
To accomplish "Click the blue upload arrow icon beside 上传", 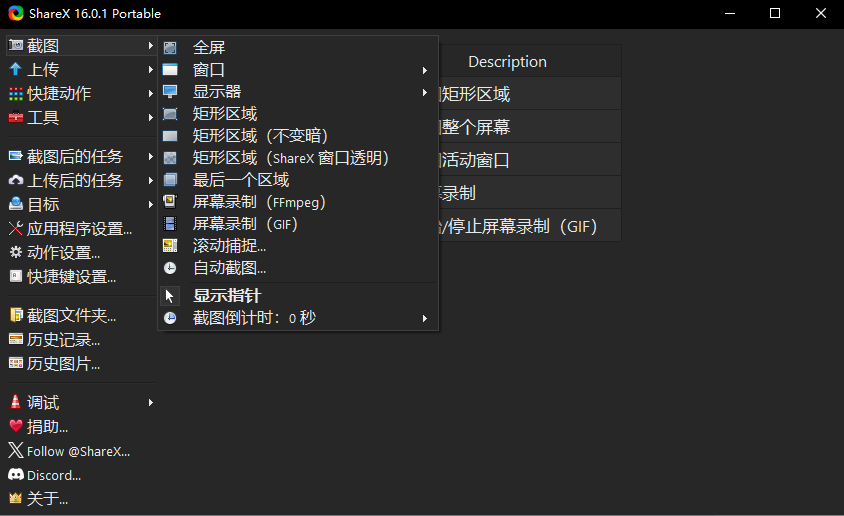I will 16,69.
